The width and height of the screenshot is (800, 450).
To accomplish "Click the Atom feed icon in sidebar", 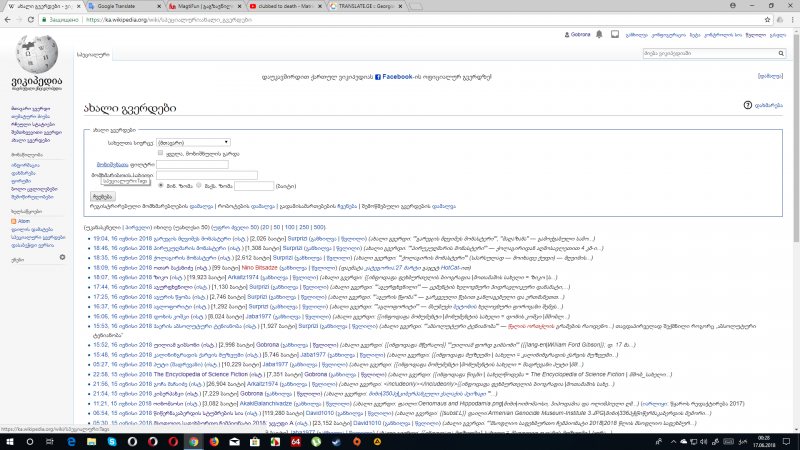I will tap(13, 221).
